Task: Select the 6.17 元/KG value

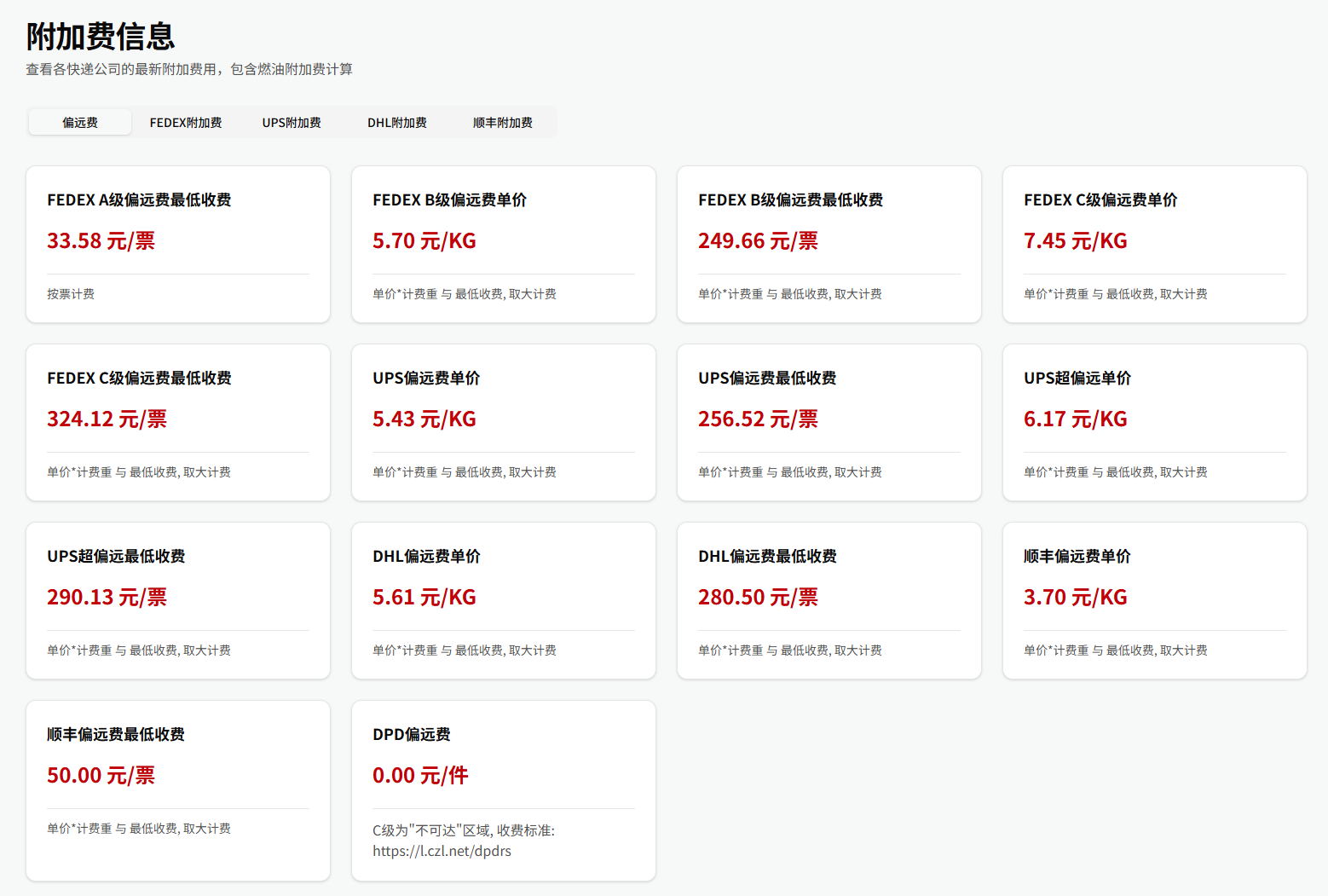Action: pos(1076,419)
